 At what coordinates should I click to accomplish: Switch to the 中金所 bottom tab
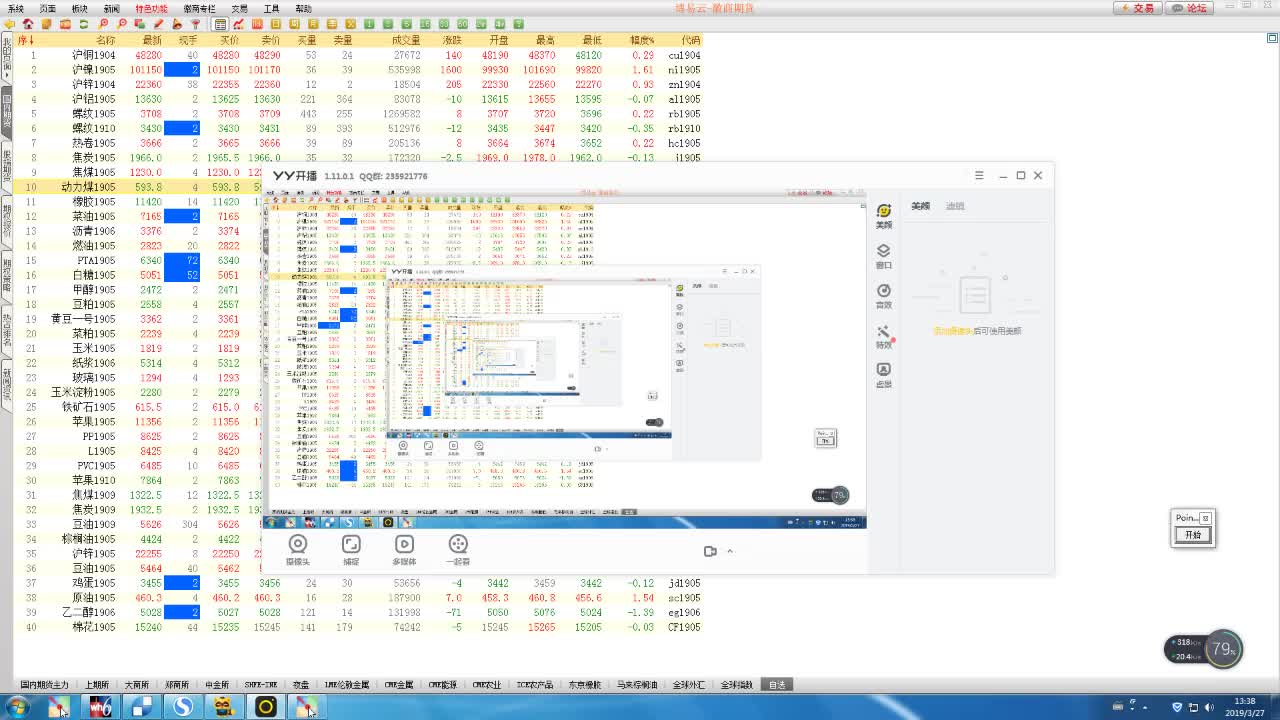217,685
